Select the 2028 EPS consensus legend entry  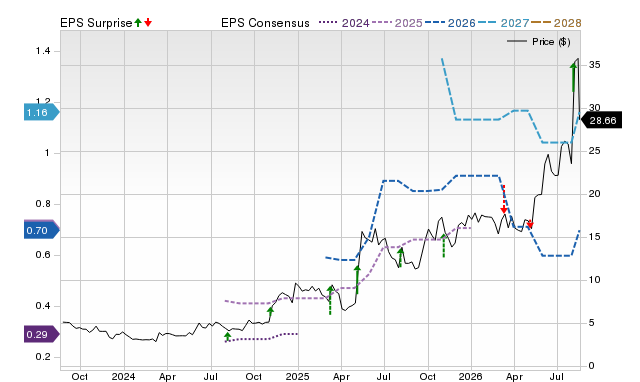click(x=556, y=23)
